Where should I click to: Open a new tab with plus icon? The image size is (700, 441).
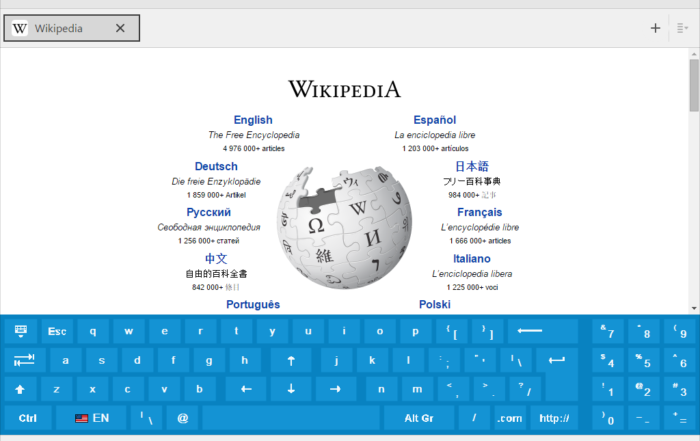coord(655,29)
